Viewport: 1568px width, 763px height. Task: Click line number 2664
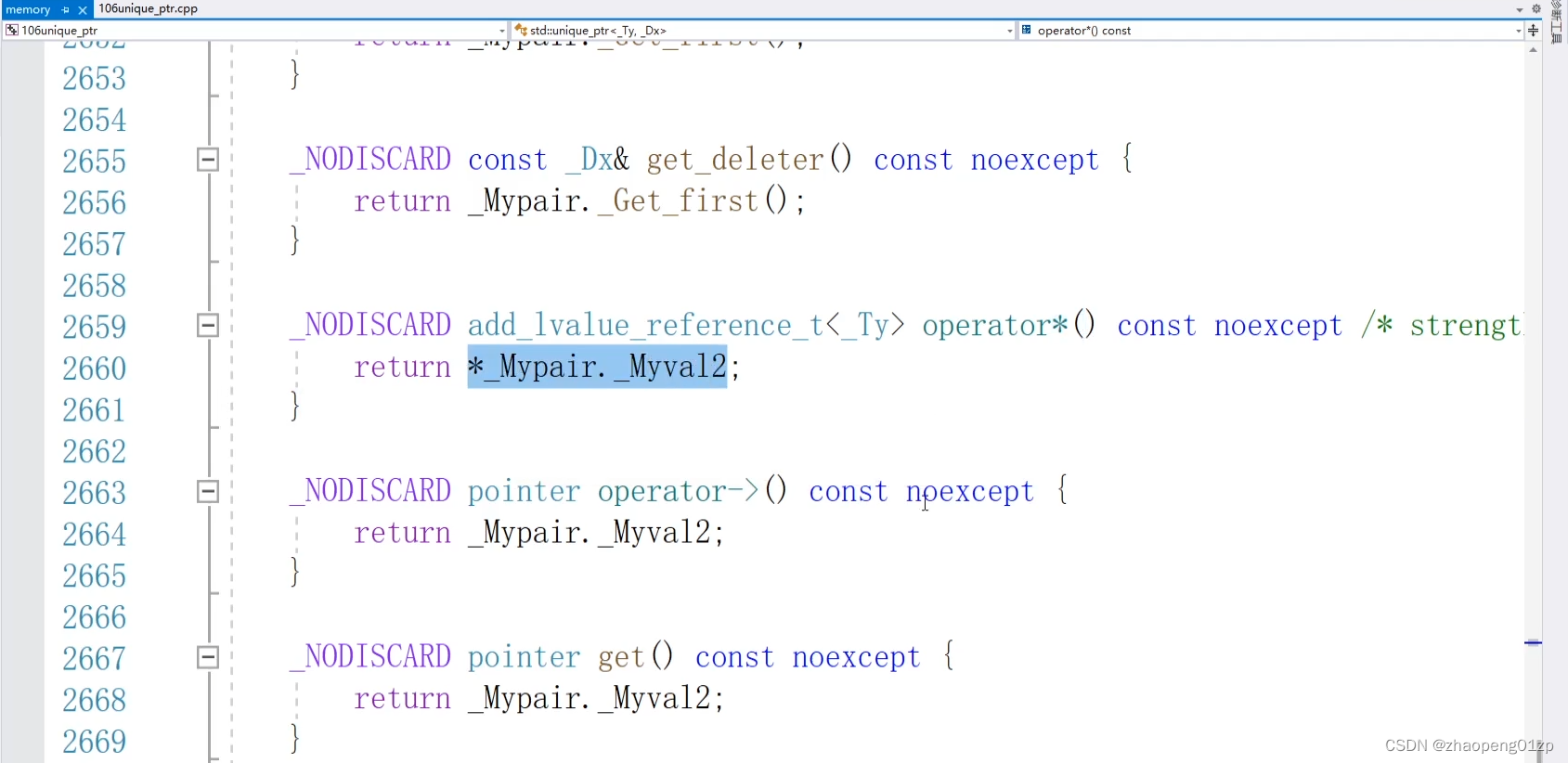coord(95,535)
